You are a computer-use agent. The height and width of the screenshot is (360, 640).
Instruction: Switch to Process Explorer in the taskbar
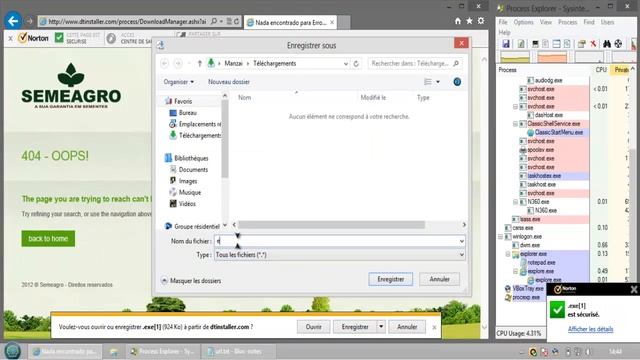(x=162, y=351)
